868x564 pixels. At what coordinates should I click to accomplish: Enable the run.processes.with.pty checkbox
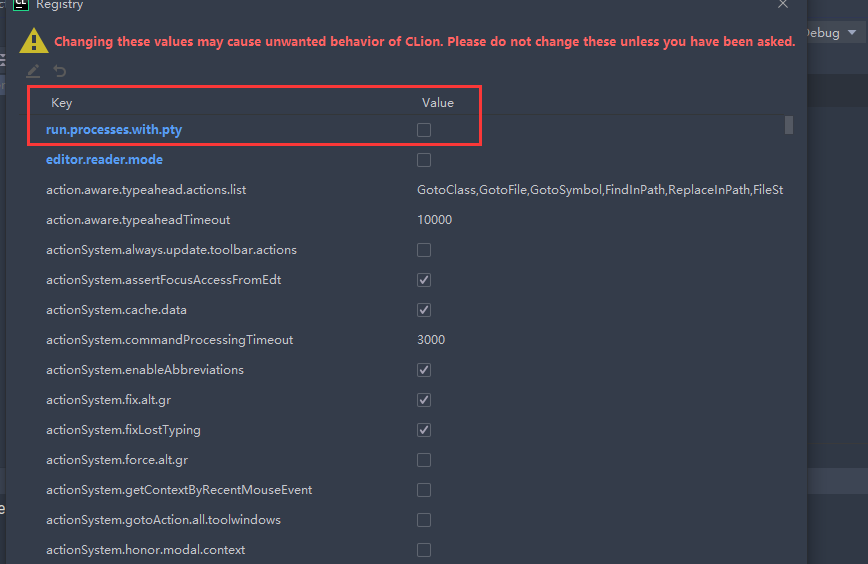[x=424, y=130]
